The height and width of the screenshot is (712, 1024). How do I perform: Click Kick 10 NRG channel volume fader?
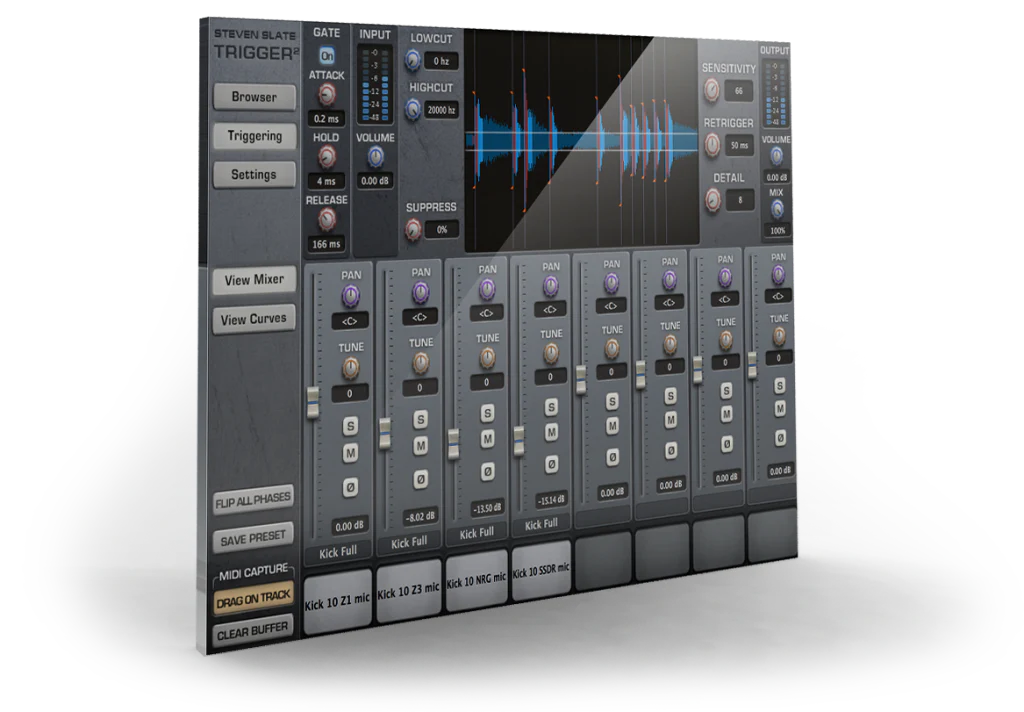[453, 444]
